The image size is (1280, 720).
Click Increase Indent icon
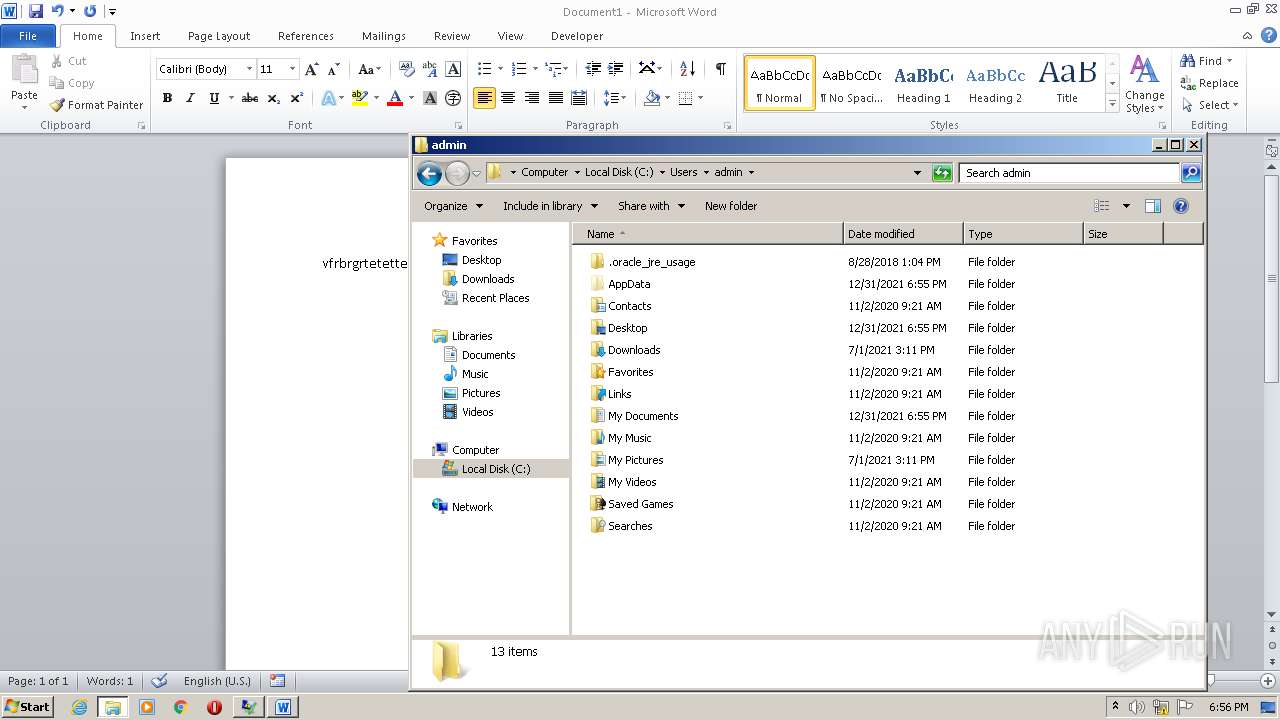(x=616, y=69)
